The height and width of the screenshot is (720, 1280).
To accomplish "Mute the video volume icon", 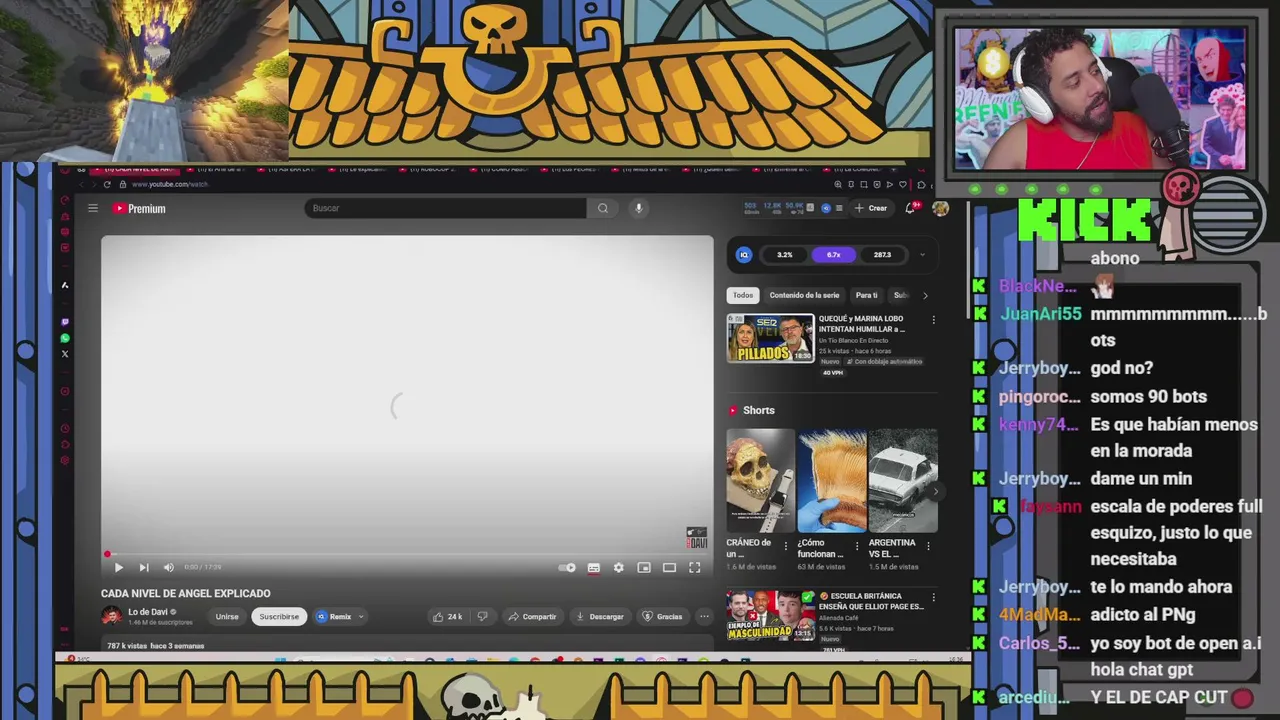I will [x=168, y=567].
